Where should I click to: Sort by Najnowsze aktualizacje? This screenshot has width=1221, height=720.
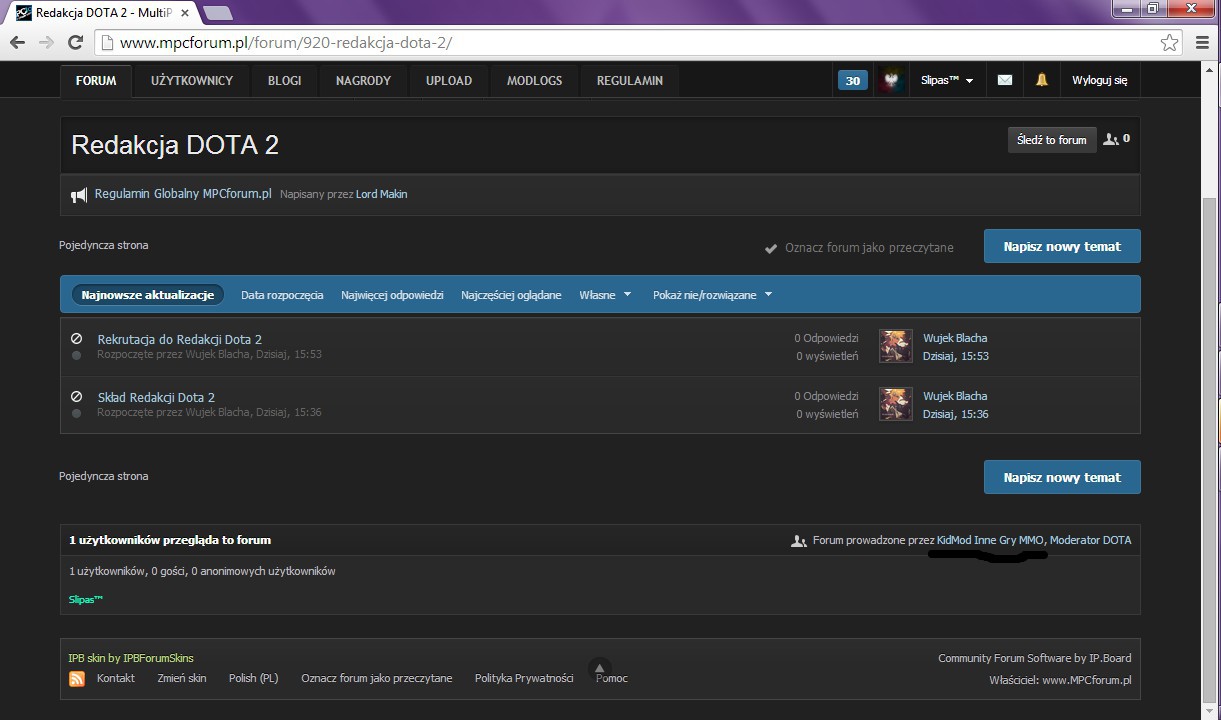point(148,295)
